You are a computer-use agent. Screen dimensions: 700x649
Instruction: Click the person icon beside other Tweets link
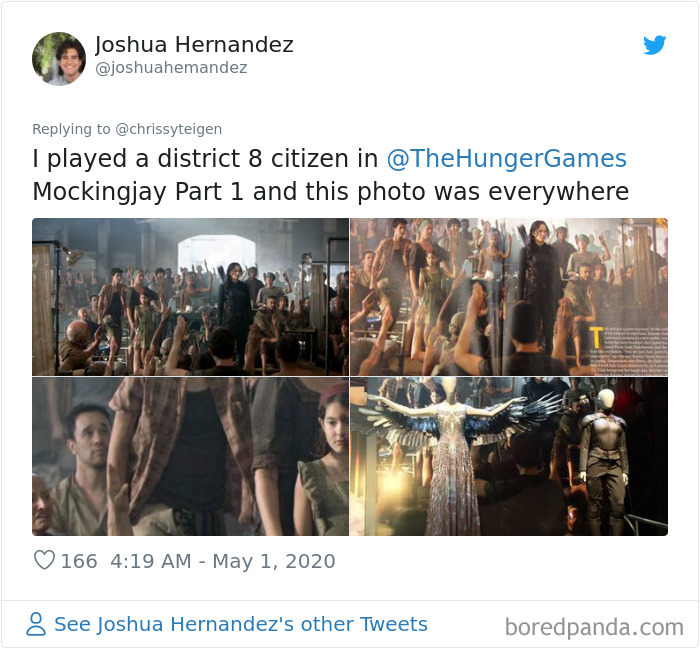tap(36, 624)
